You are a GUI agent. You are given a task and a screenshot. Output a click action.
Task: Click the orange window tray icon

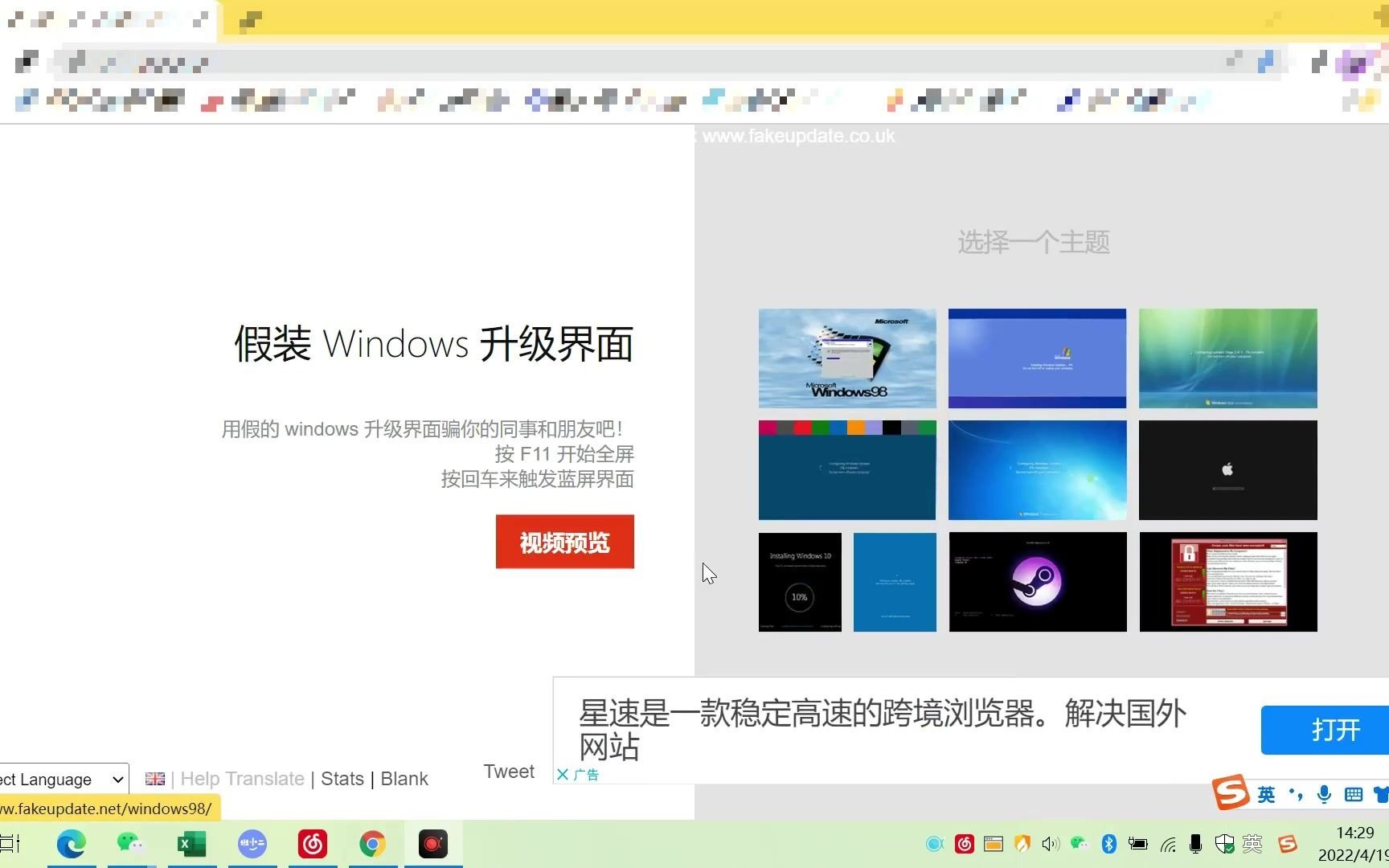pyautogui.click(x=994, y=844)
